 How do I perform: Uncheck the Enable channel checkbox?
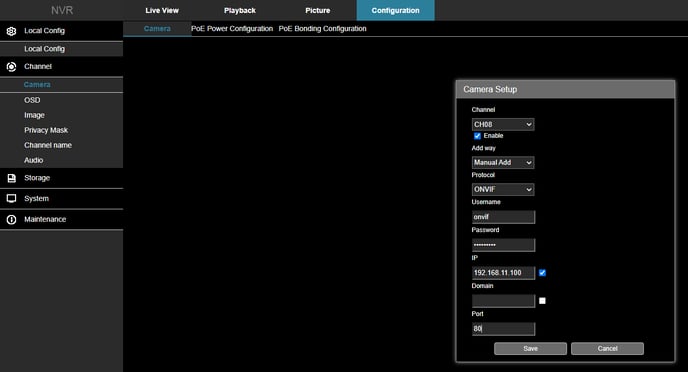[x=477, y=136]
